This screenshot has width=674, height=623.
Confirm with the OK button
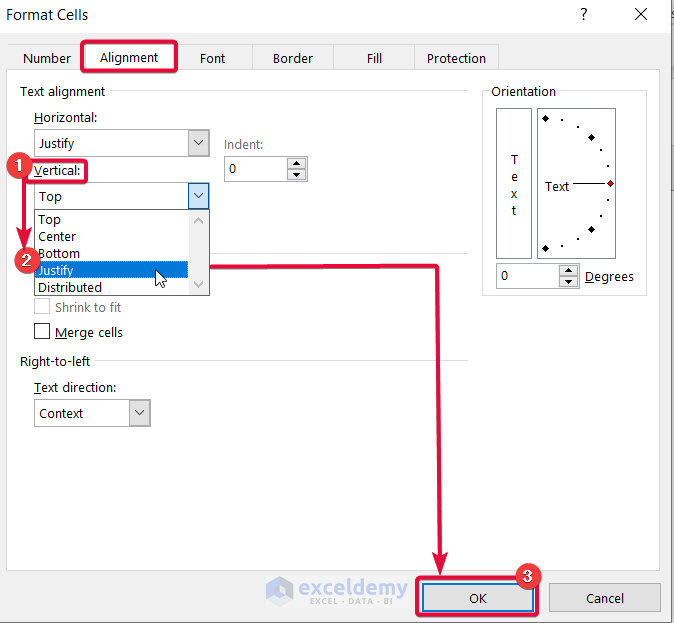point(478,598)
